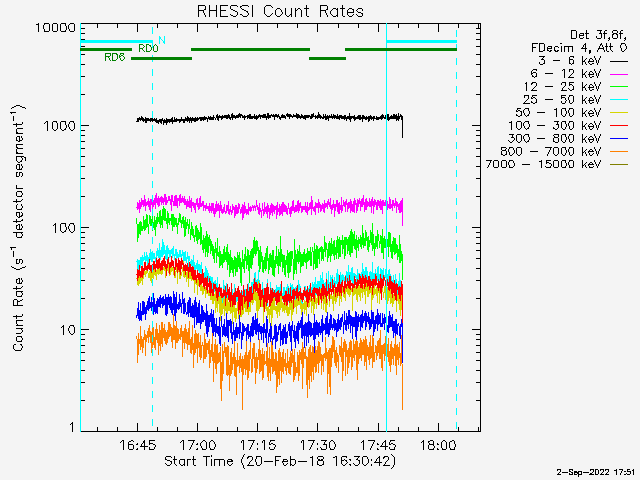Click the green line swatch for 12 - 25 keV
640x480 pixels.
619,87
